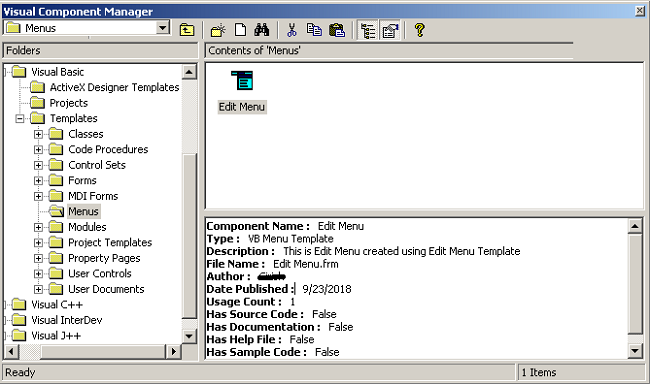Select the User Controls folder label
Screen dimensions: 650x384
point(100,274)
